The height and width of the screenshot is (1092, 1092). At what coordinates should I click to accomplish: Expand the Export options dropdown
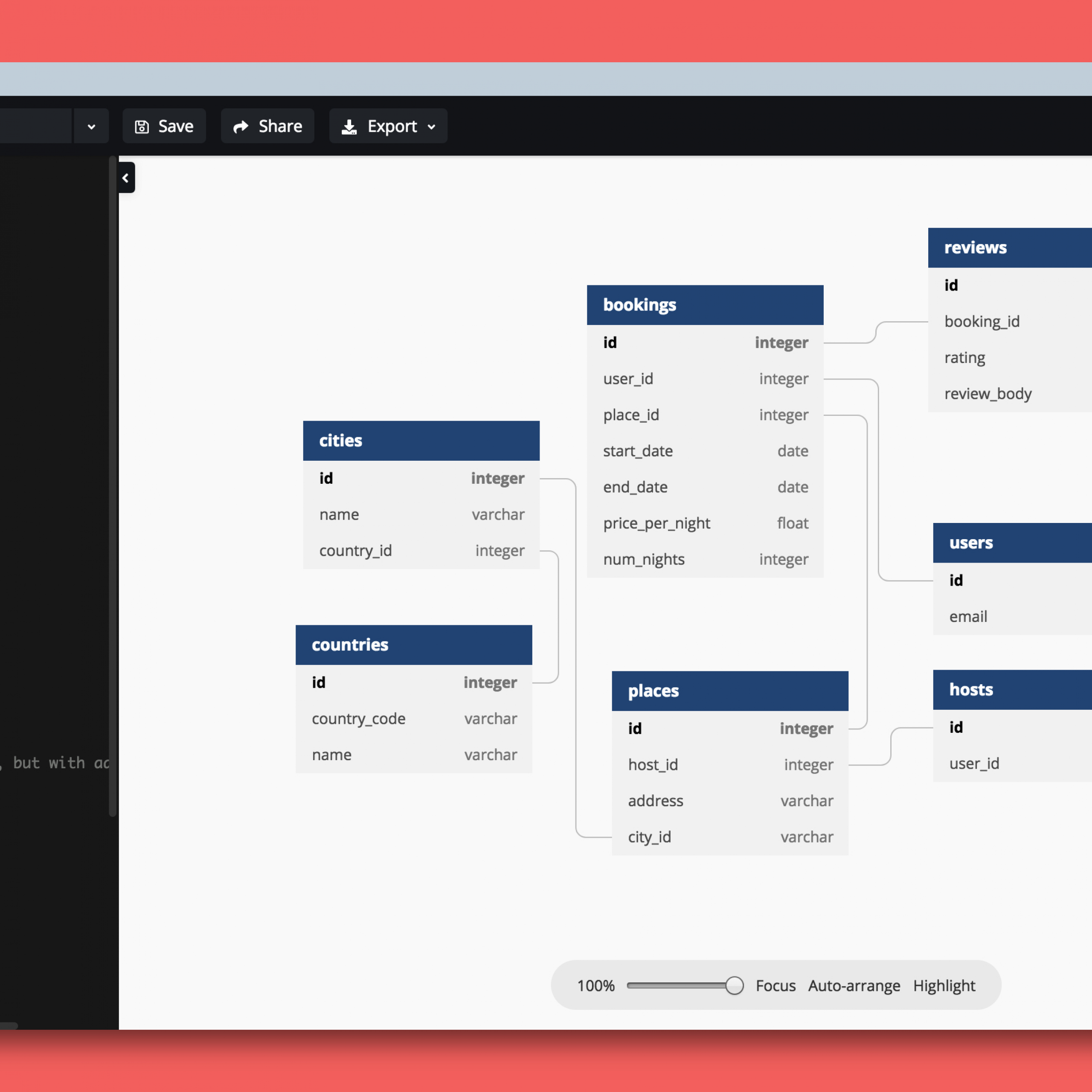pos(432,125)
